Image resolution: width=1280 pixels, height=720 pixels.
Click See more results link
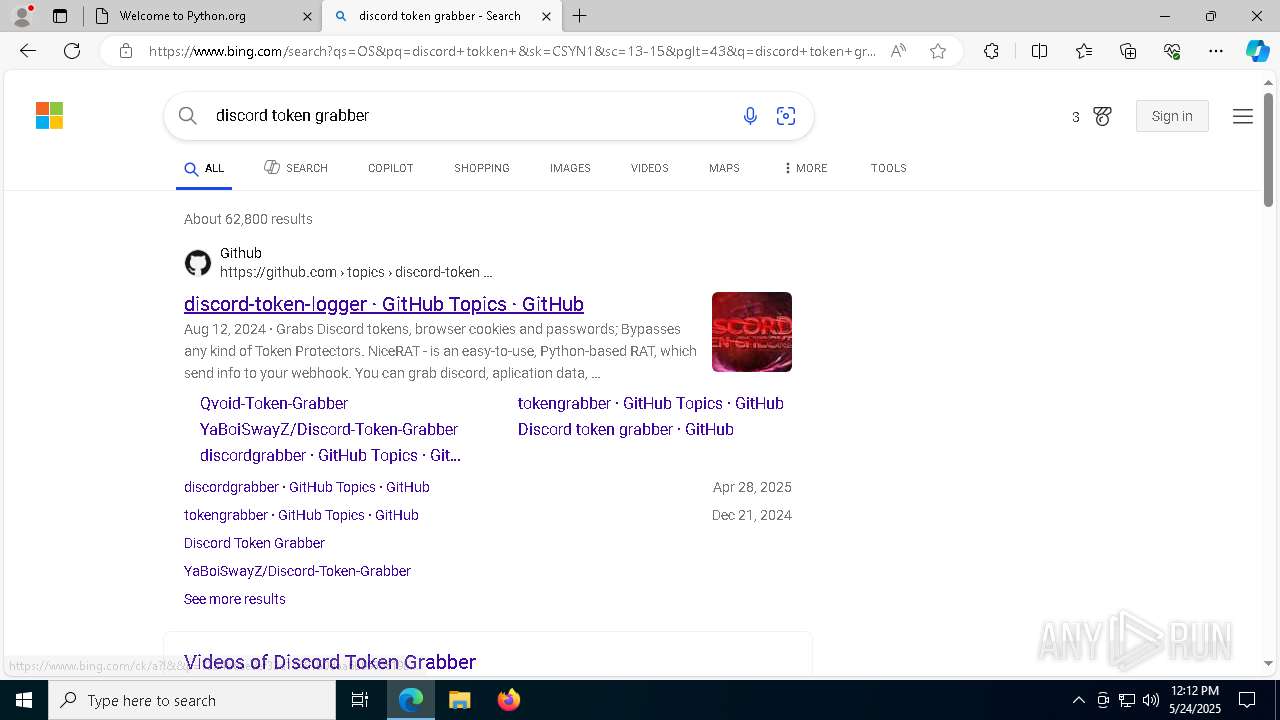[x=235, y=599]
